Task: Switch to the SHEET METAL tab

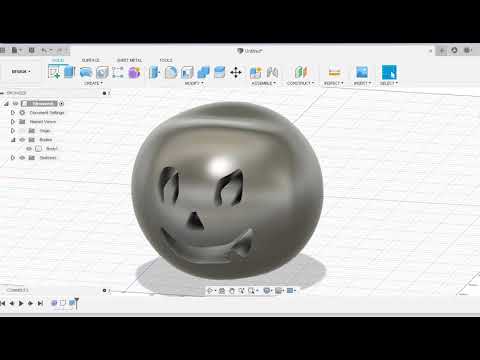Action: 129,60
